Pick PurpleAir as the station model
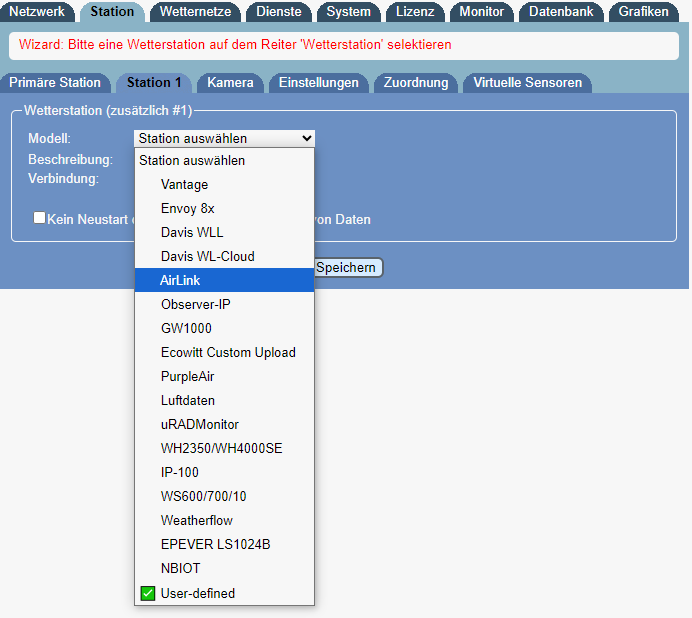This screenshot has width=692, height=618. [x=188, y=377]
